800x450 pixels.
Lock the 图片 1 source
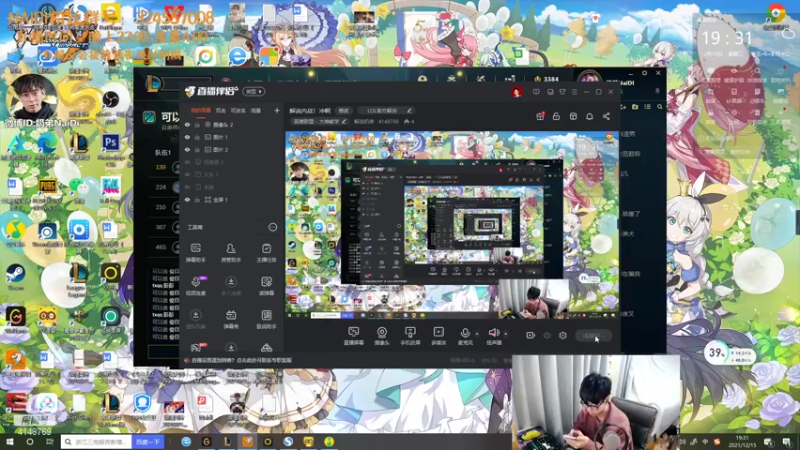[197, 137]
